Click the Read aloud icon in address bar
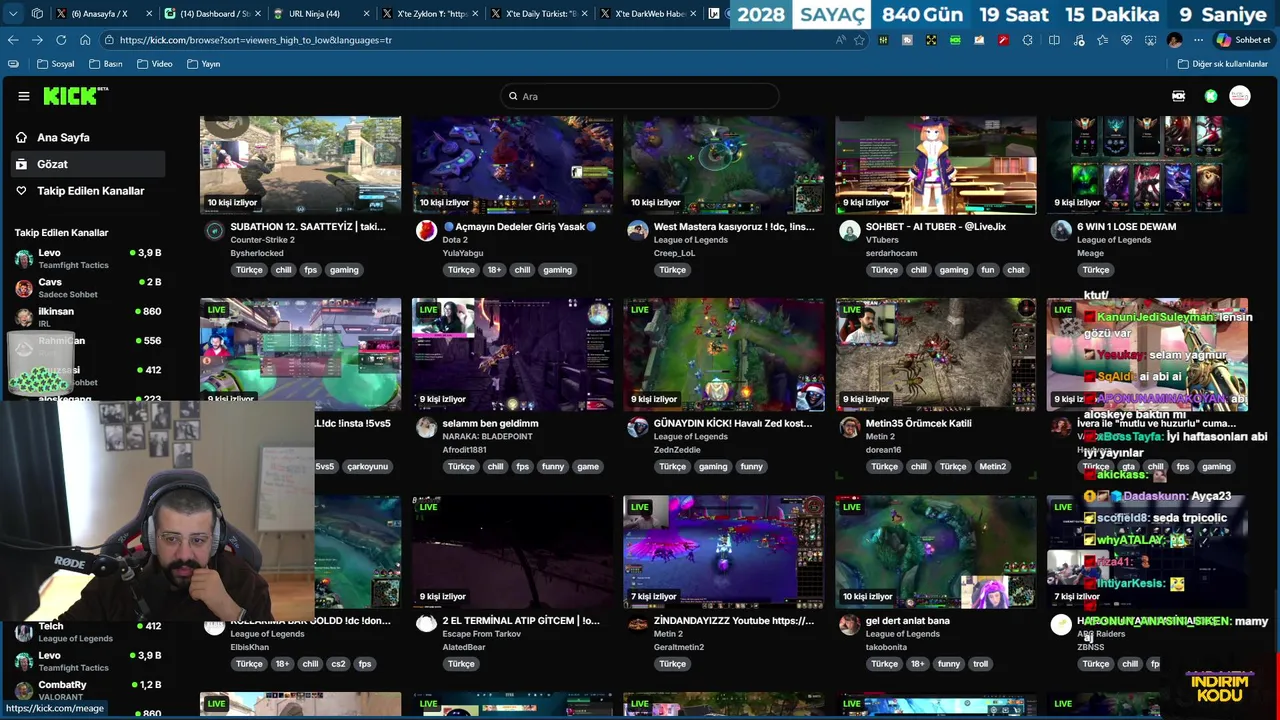Screen dimensions: 1280x720 pyautogui.click(x=841, y=40)
